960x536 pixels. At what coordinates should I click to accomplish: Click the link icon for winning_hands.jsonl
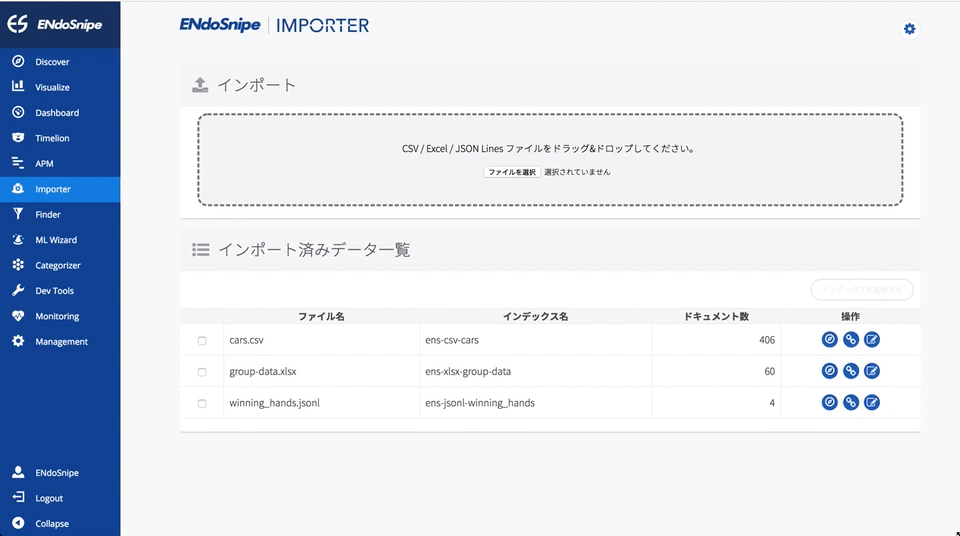click(x=851, y=402)
